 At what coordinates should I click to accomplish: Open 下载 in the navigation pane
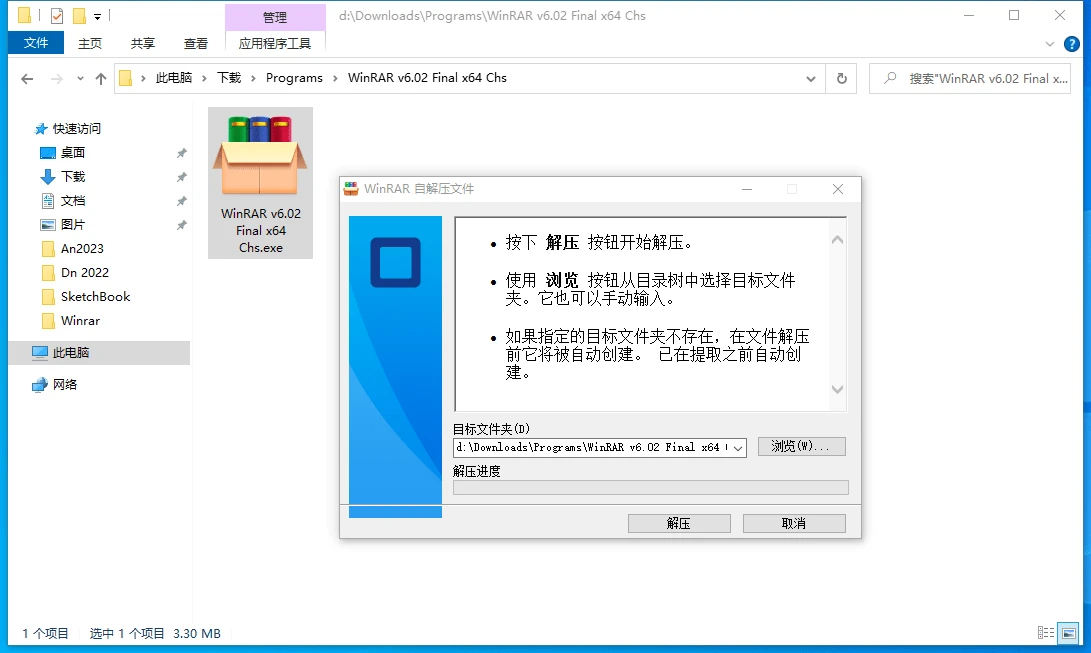click(72, 177)
